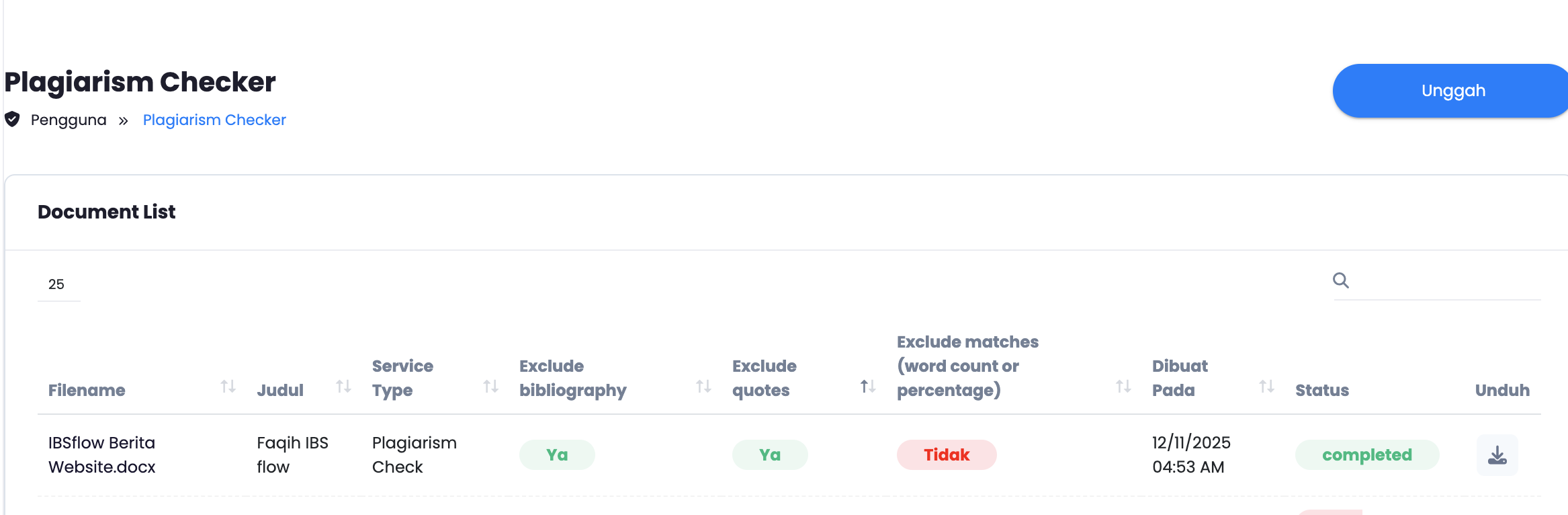1568x515 pixels.
Task: Click the completed status badge
Action: [1366, 455]
